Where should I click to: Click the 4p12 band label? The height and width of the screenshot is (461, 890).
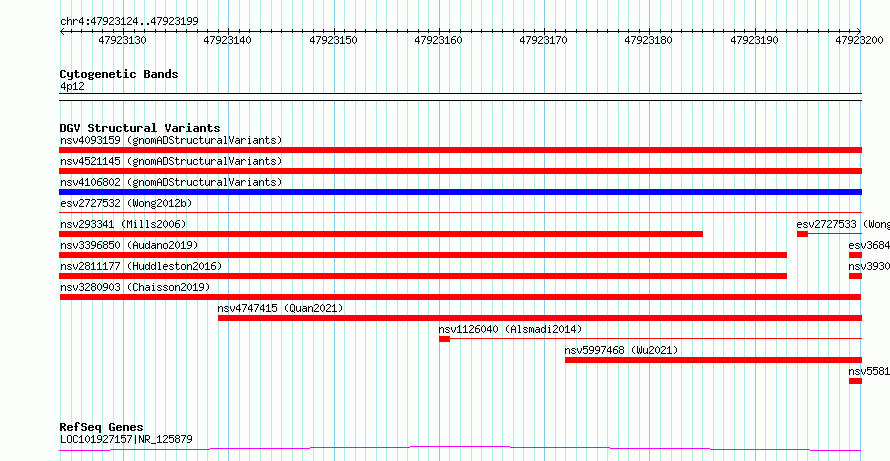click(72, 86)
